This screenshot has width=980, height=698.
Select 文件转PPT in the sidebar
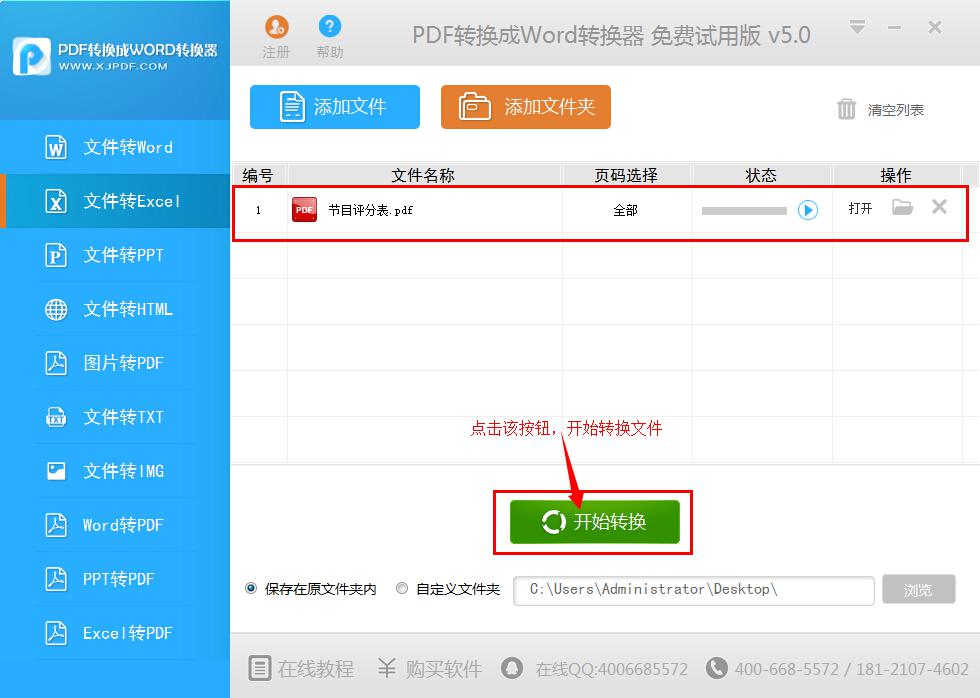tap(115, 255)
